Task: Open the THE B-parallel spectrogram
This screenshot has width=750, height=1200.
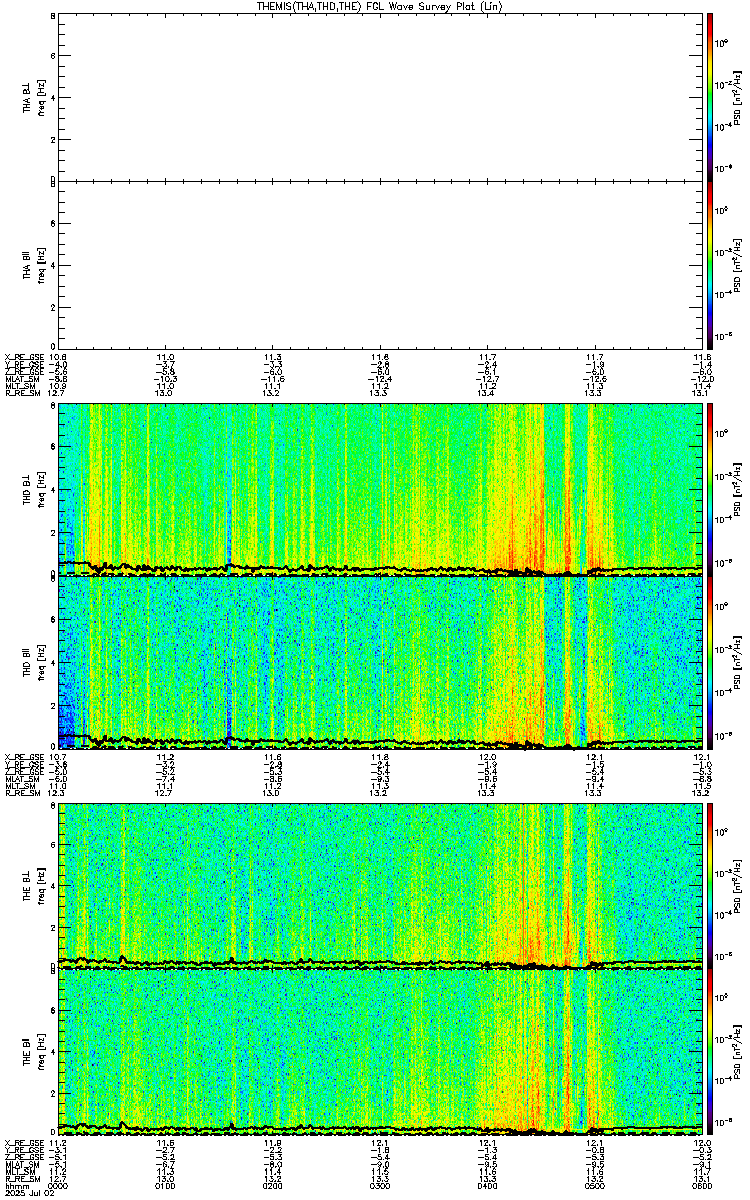Action: 380,1053
